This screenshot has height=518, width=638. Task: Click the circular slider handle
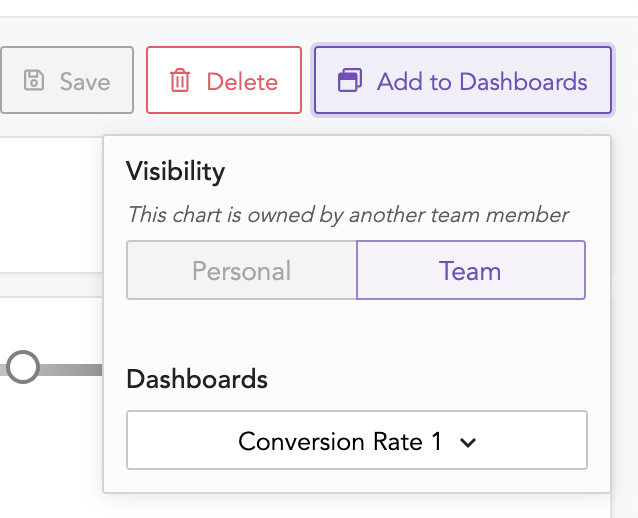(23, 367)
